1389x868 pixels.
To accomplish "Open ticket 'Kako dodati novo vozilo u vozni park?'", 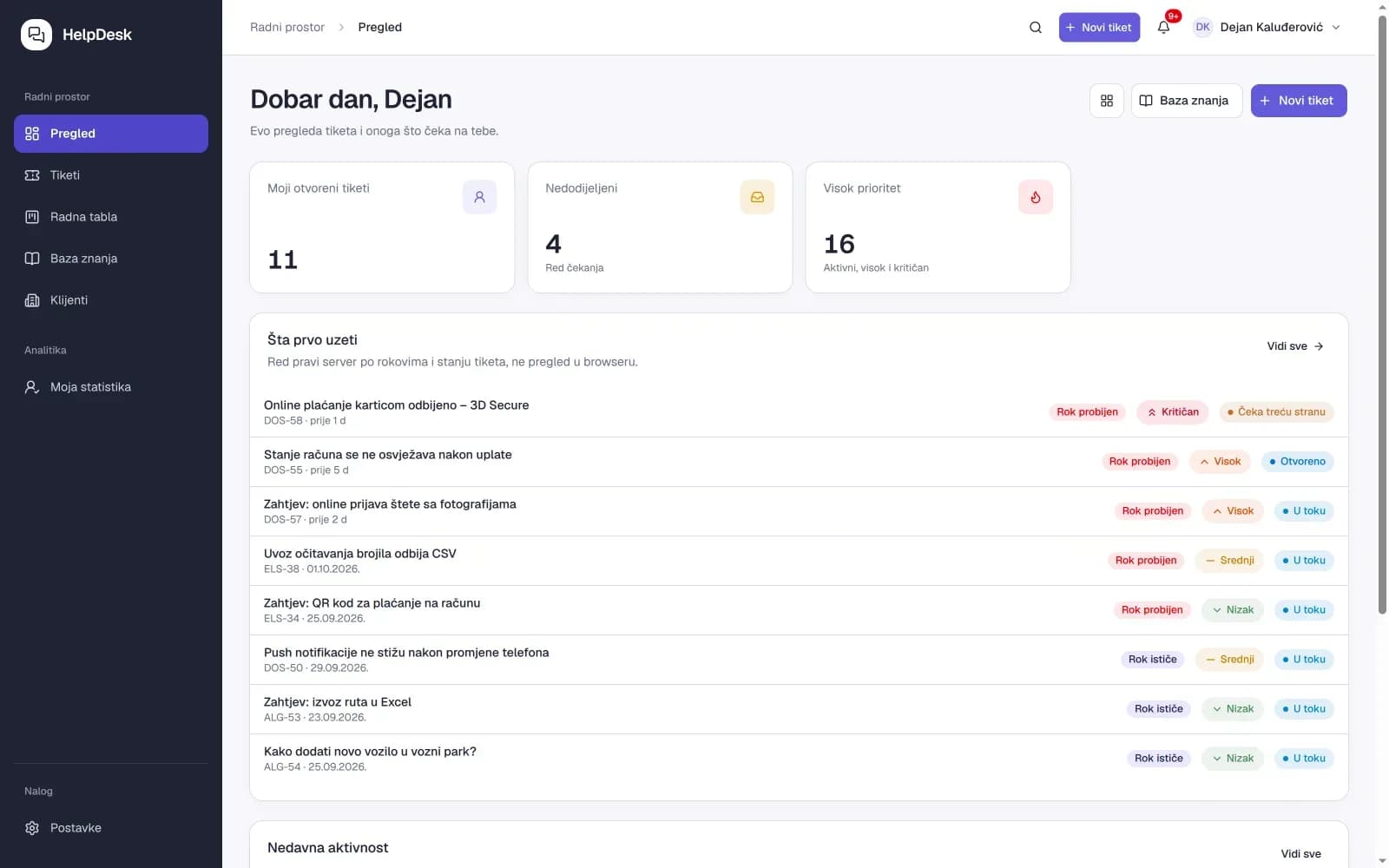I will tap(799, 759).
